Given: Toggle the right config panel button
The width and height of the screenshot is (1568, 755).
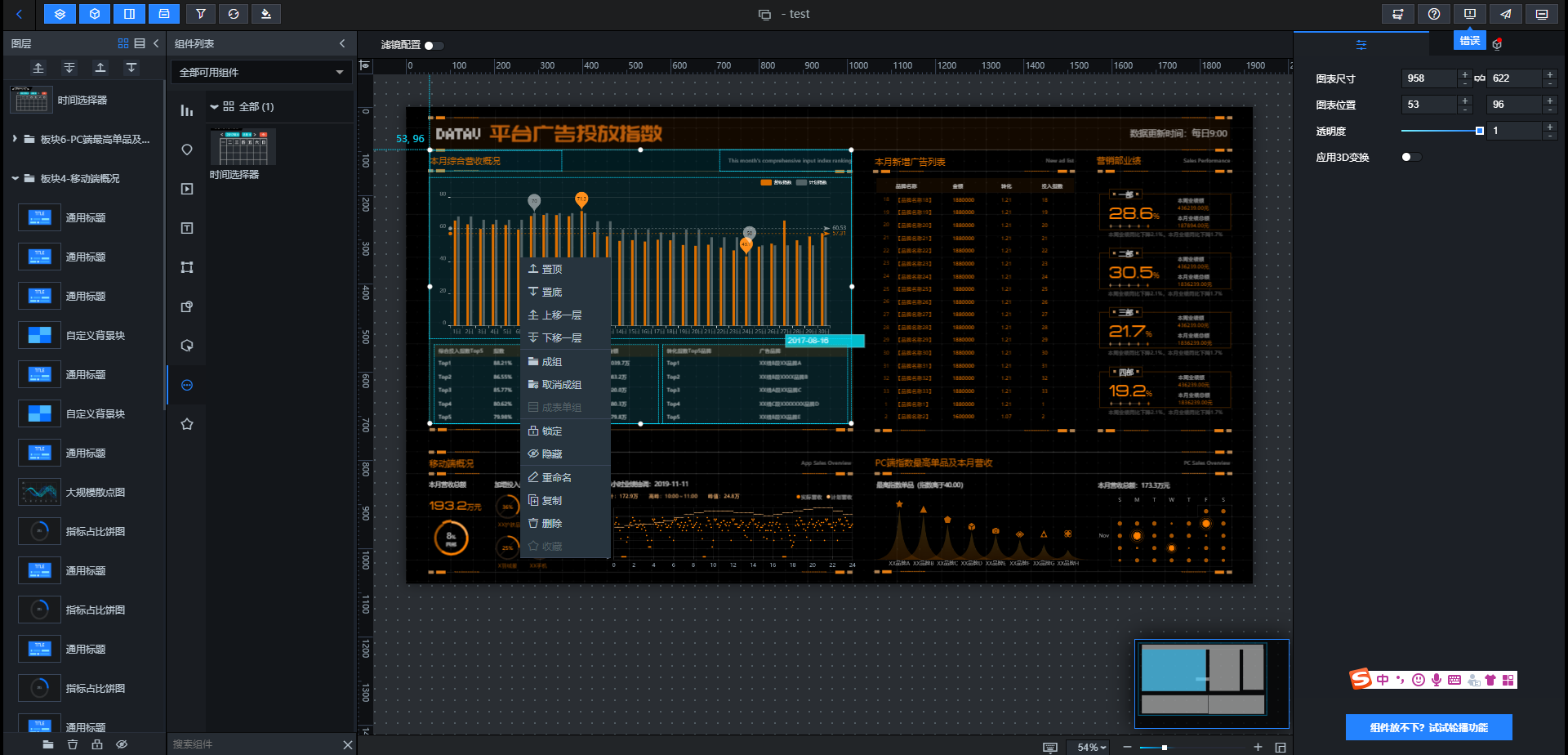Looking at the screenshot, I should point(129,14).
